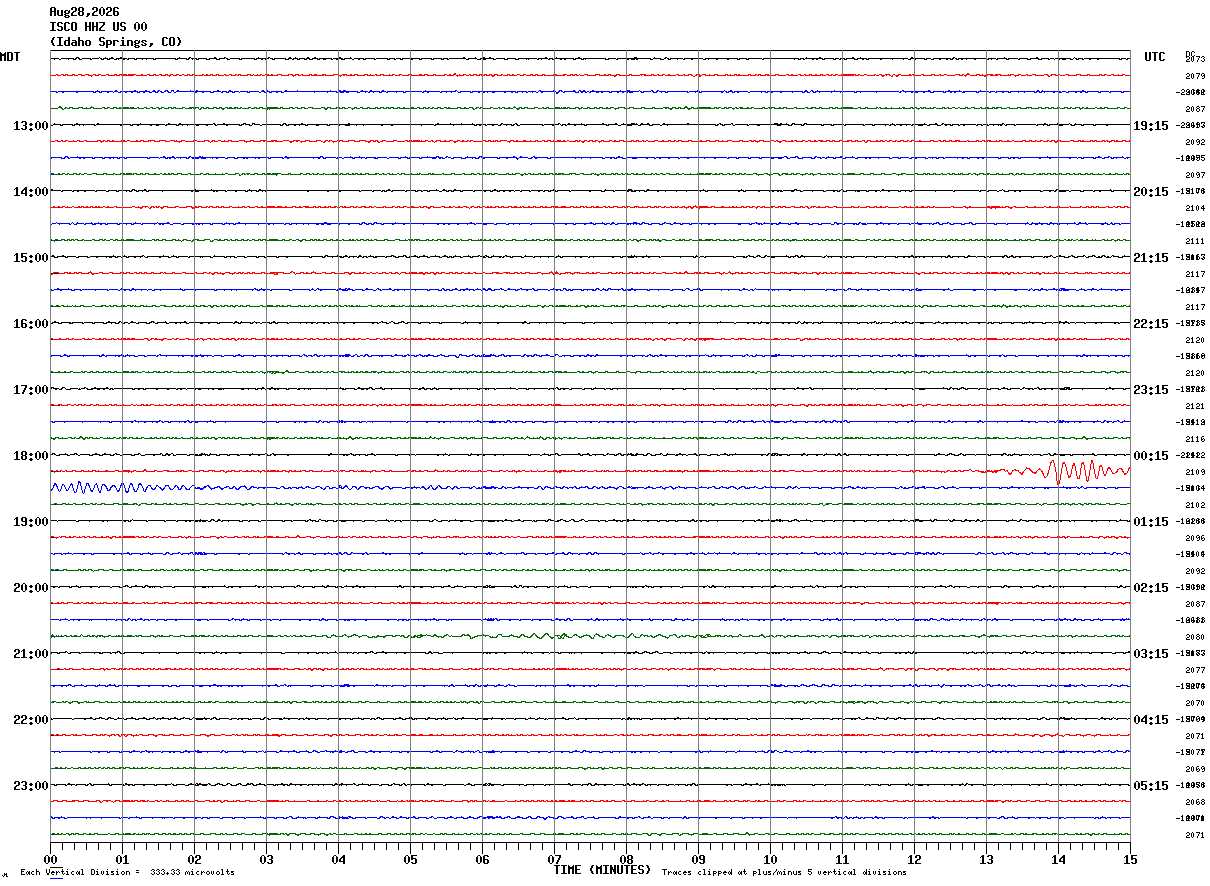The height and width of the screenshot is (886, 1210).
Task: Click the UTC timezone label
Action: click(1155, 57)
